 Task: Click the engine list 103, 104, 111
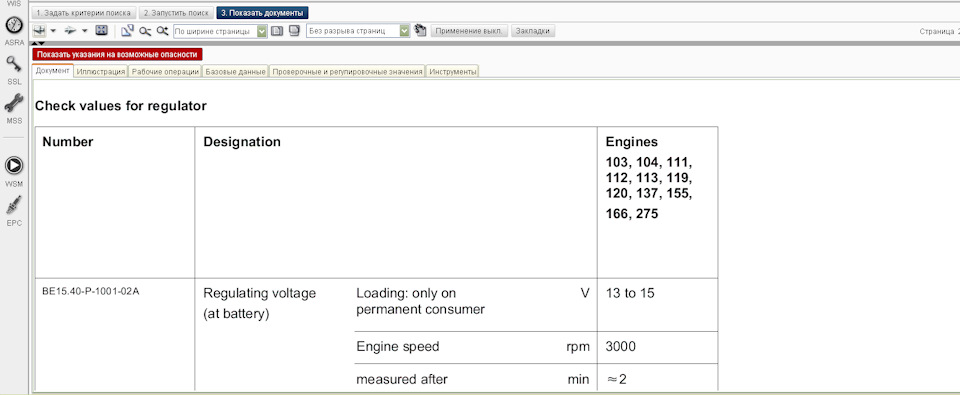pos(649,163)
